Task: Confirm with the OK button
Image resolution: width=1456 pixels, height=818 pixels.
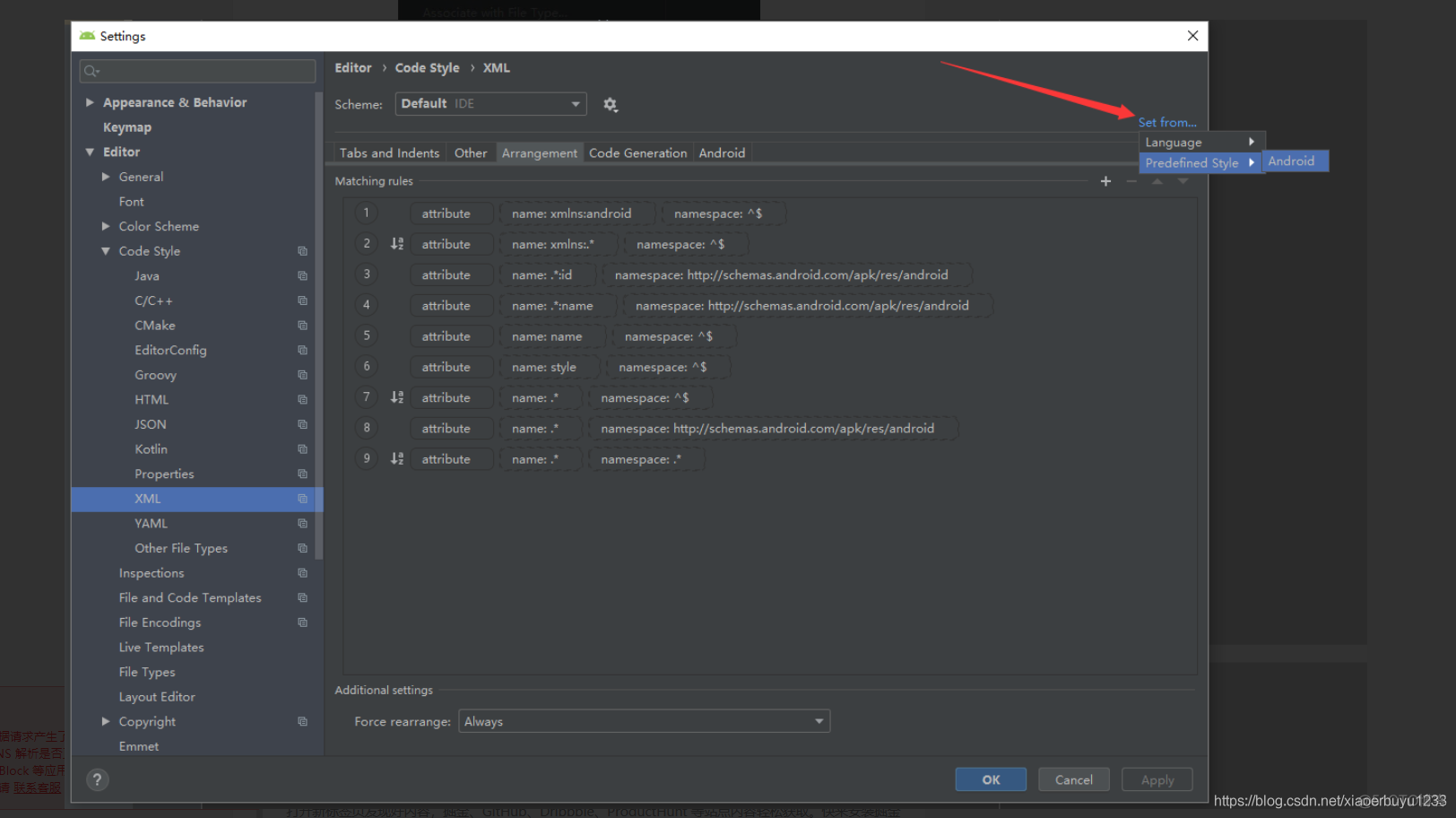Action: [x=991, y=779]
